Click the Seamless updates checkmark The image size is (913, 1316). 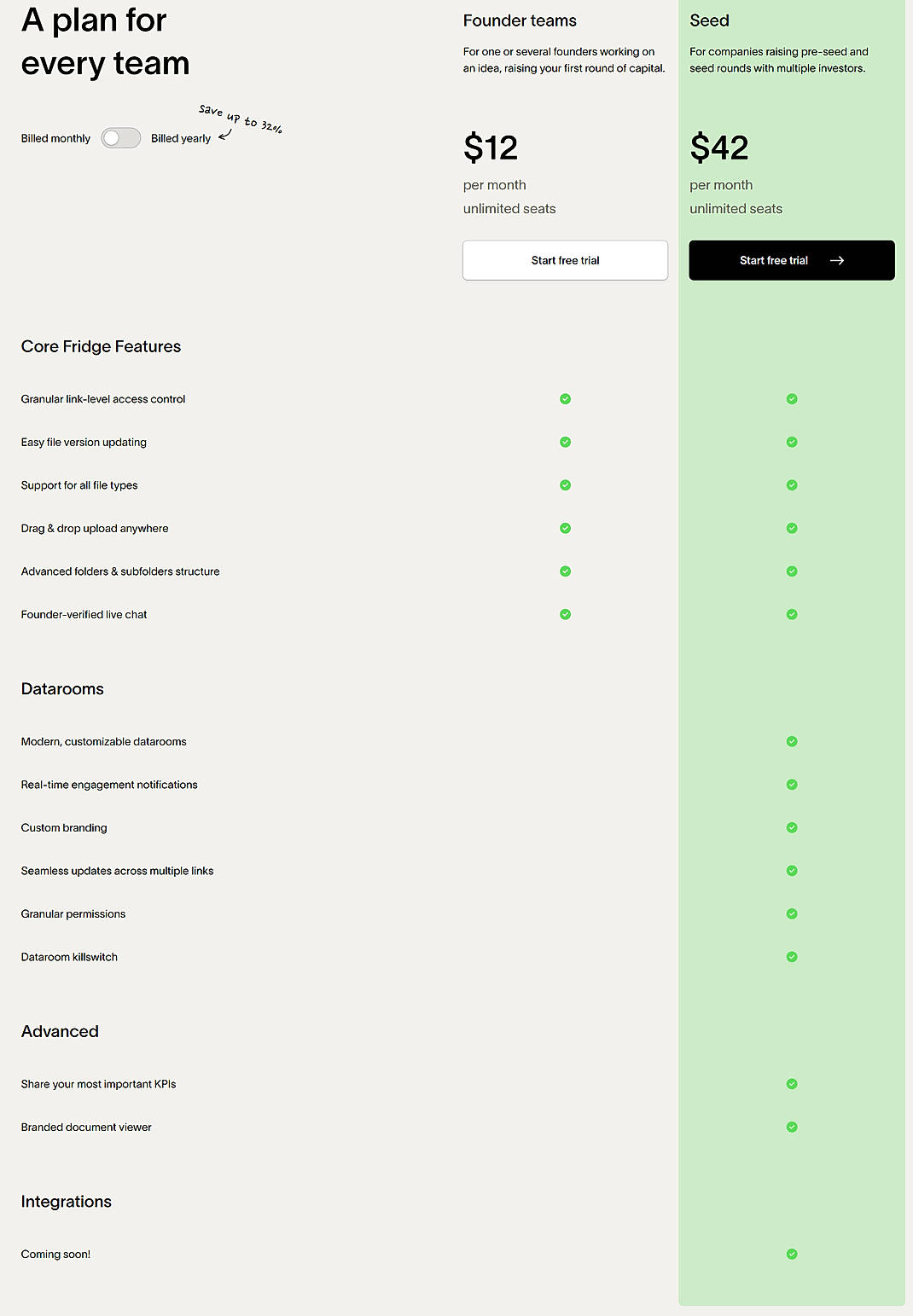tap(791, 870)
